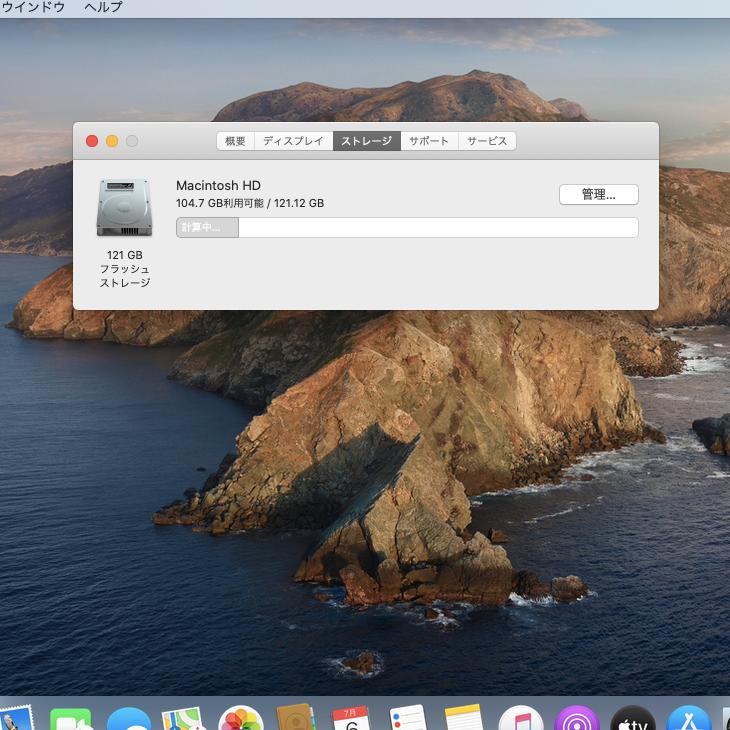Open Reminders from the Dock
The height and width of the screenshot is (730, 730).
[x=408, y=720]
